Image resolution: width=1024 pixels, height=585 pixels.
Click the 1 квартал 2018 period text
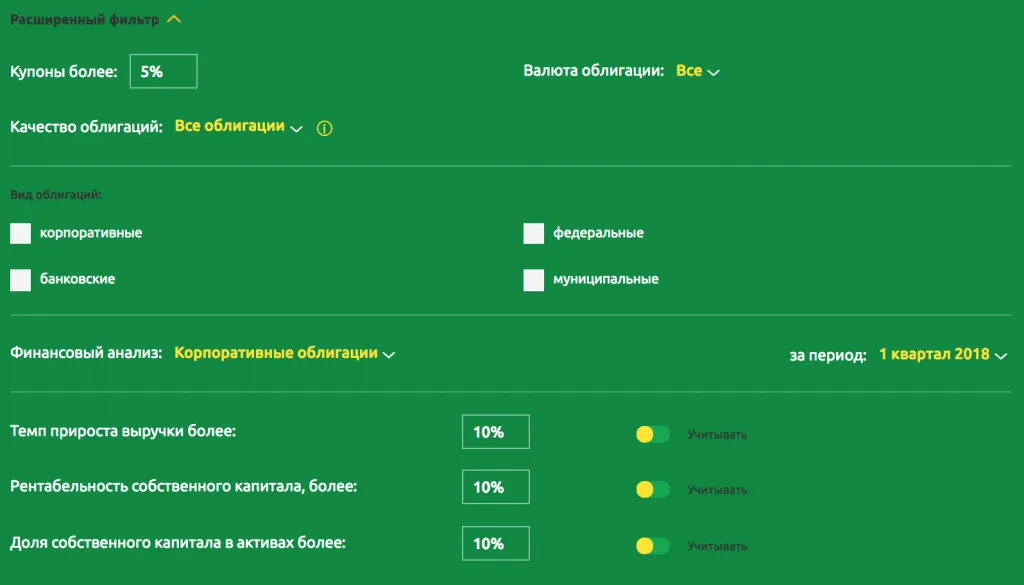coord(933,354)
